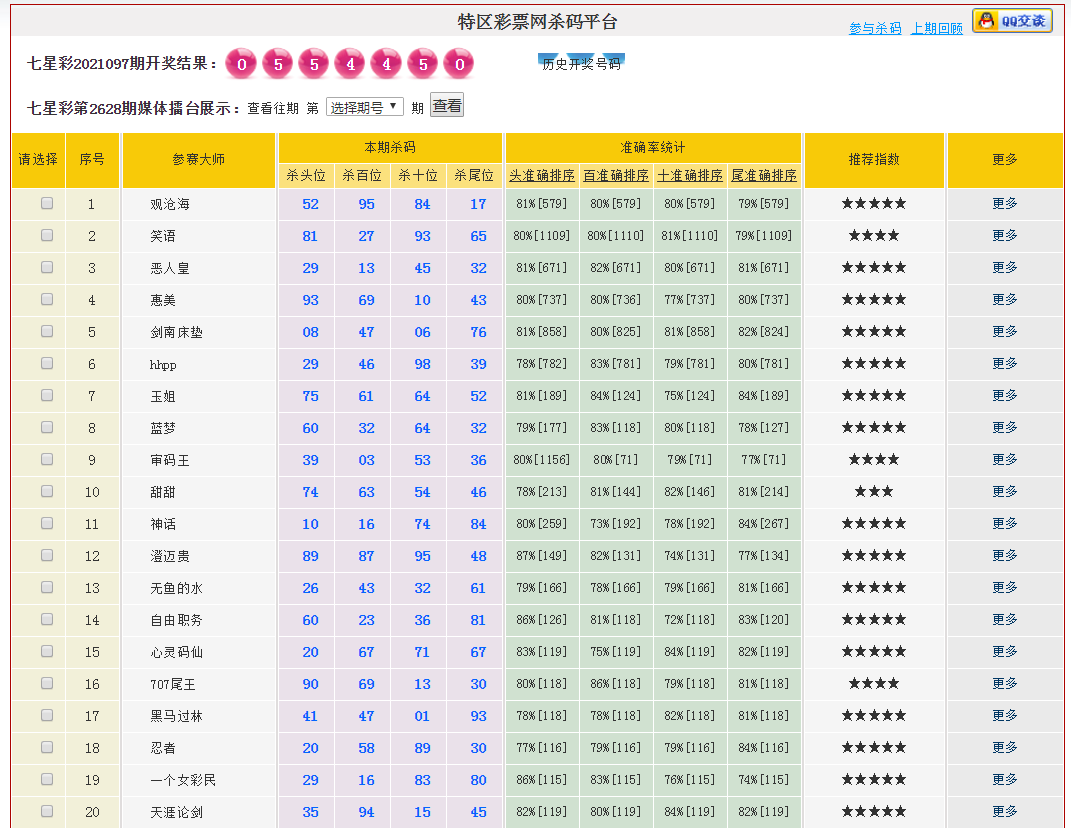The height and width of the screenshot is (828, 1071).
Task: Click the four-star rating for 审码王
Action: pyautogui.click(x=873, y=460)
